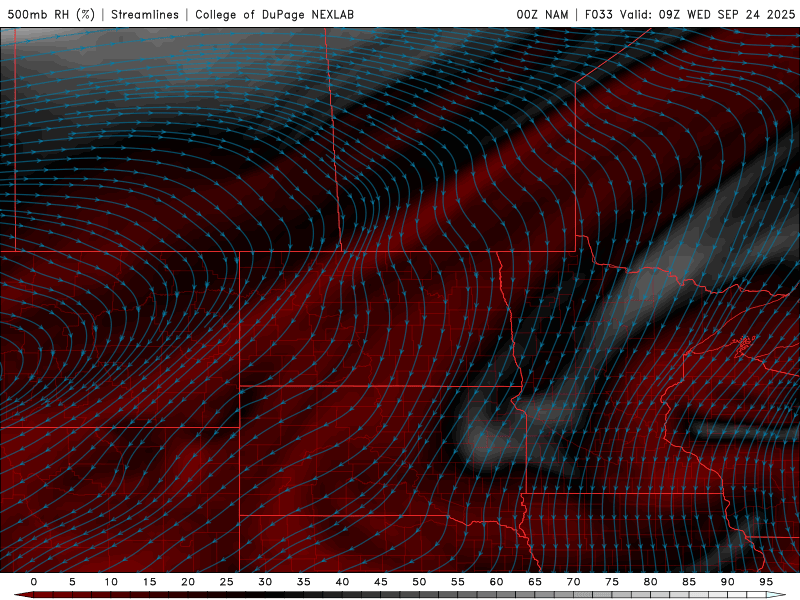The width and height of the screenshot is (800, 600).
Task: Click the colorbar label 40
Action: point(342,582)
